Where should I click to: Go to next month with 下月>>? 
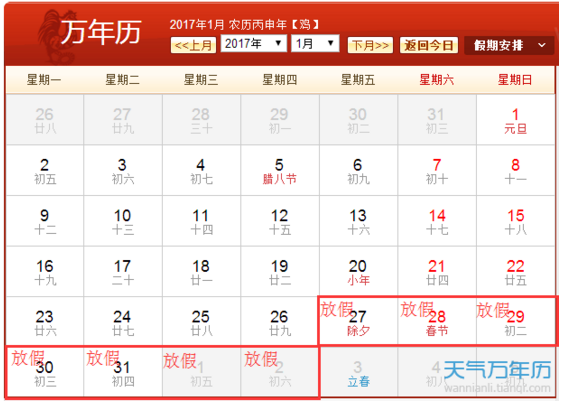pyautogui.click(x=370, y=45)
